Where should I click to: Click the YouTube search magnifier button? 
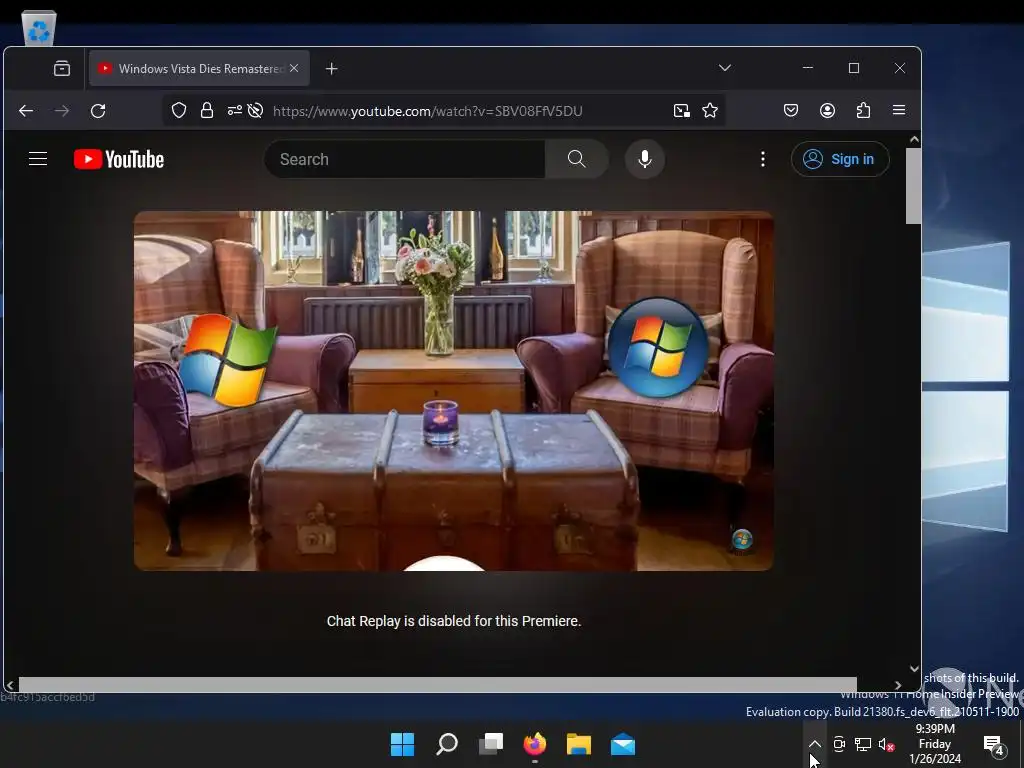click(577, 159)
